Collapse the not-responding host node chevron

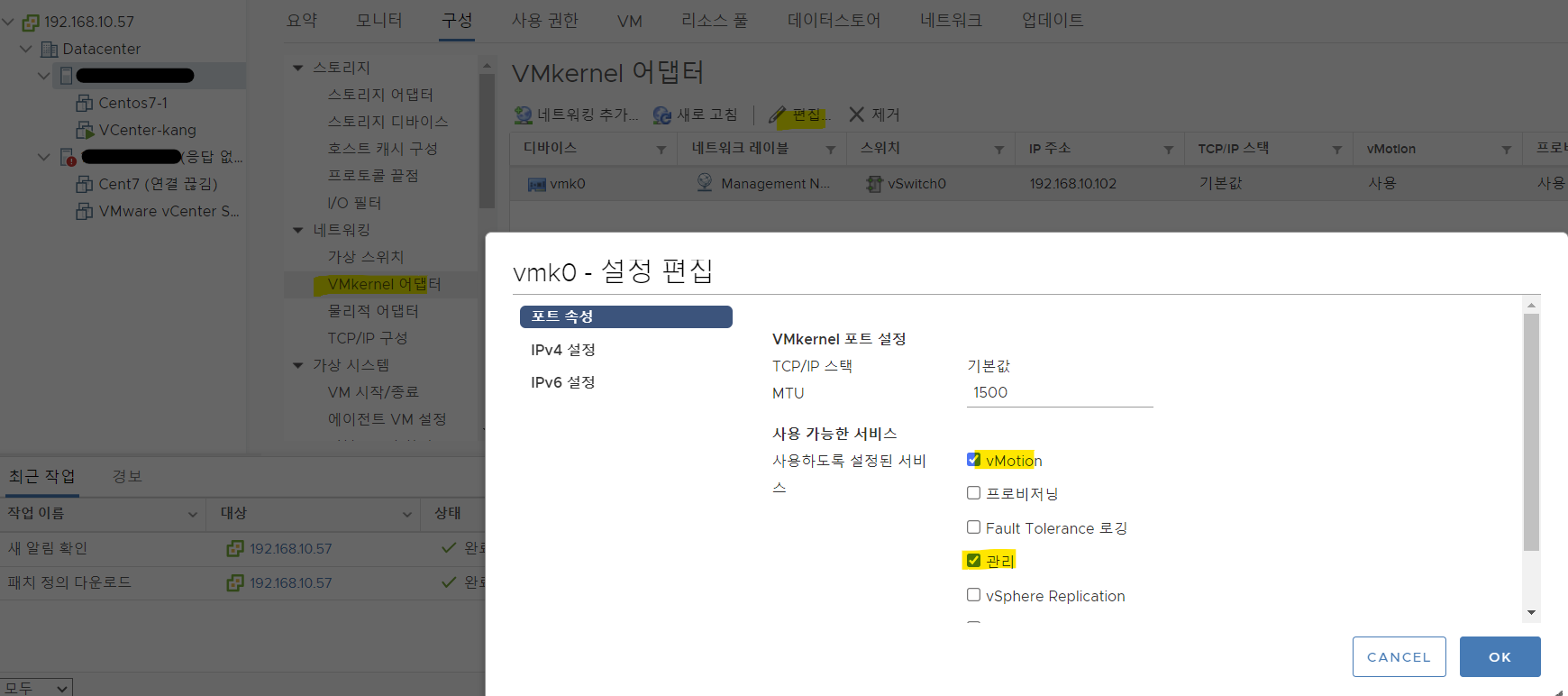point(43,157)
